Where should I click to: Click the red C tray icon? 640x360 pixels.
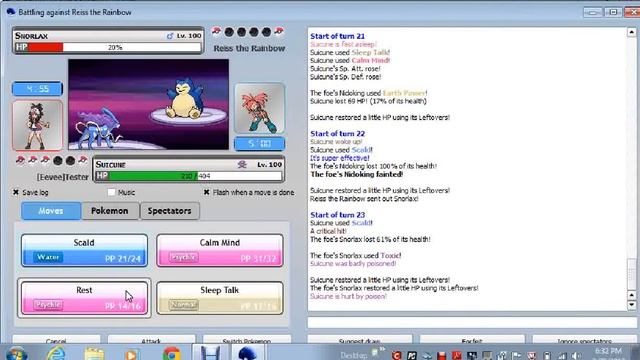[396, 355]
